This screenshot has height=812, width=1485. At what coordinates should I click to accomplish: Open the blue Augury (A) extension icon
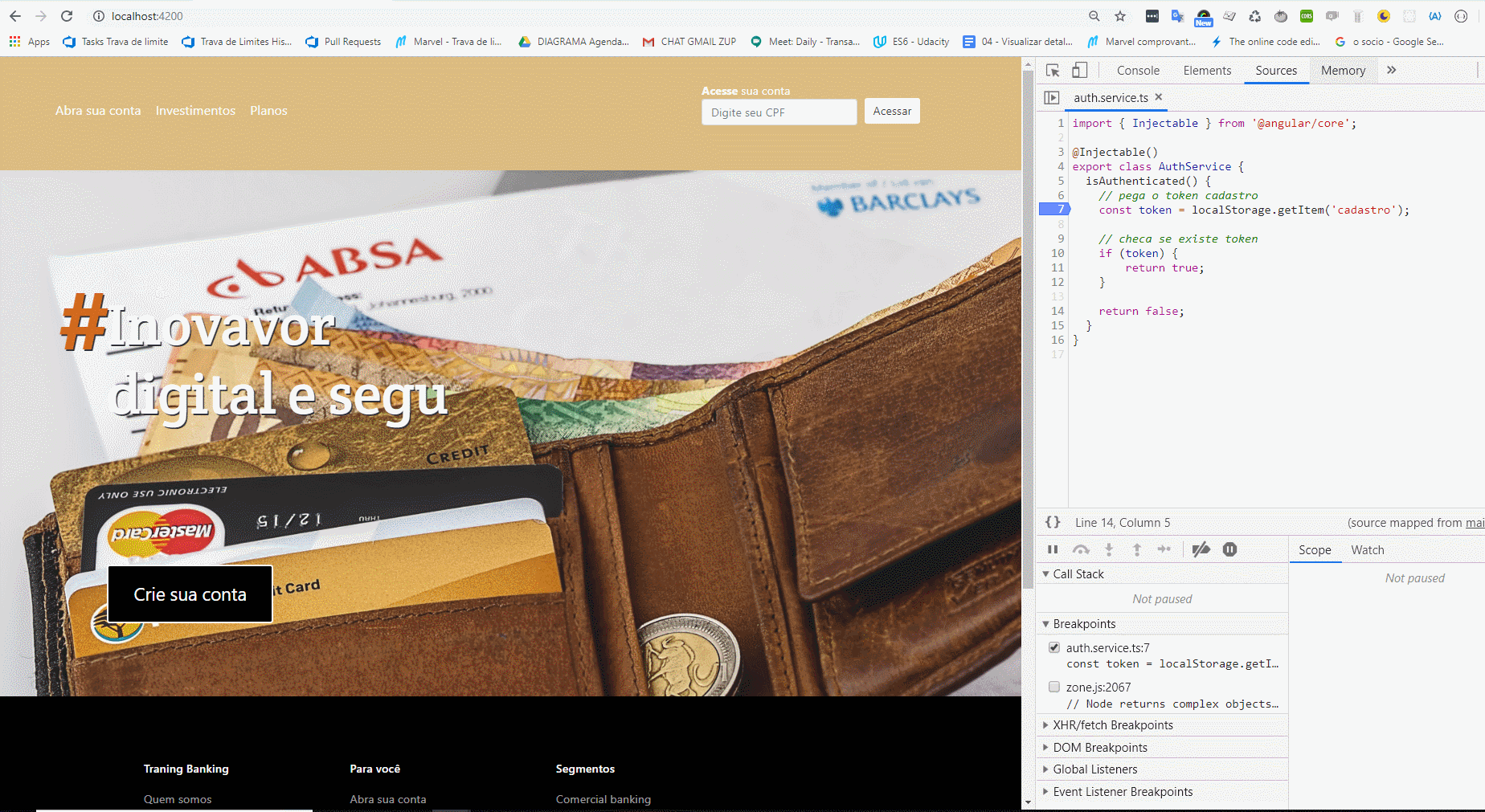click(x=1435, y=16)
